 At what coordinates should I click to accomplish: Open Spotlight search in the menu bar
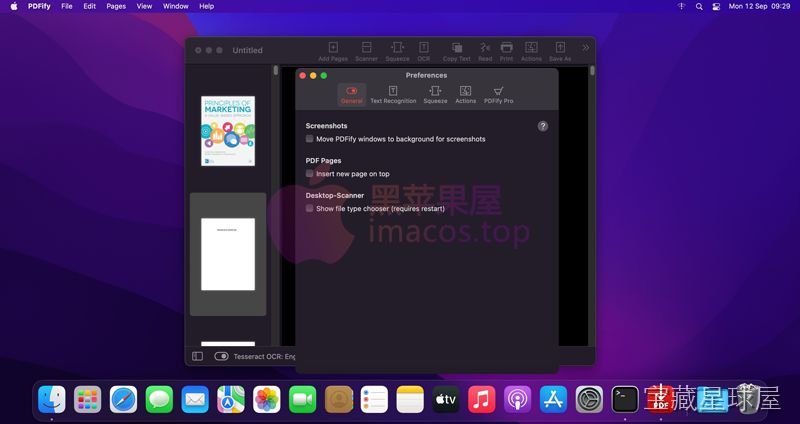[699, 6]
